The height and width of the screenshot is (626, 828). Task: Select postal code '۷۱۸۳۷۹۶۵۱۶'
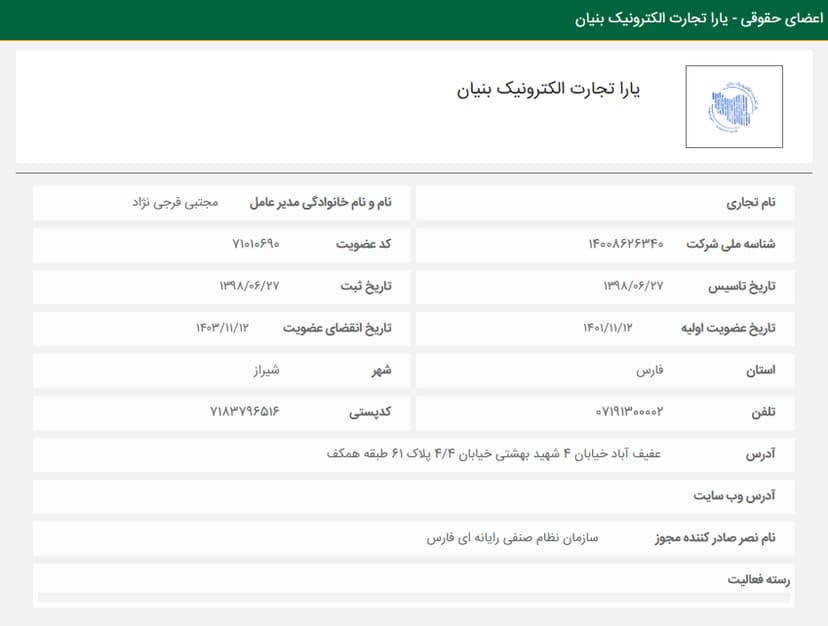click(244, 412)
